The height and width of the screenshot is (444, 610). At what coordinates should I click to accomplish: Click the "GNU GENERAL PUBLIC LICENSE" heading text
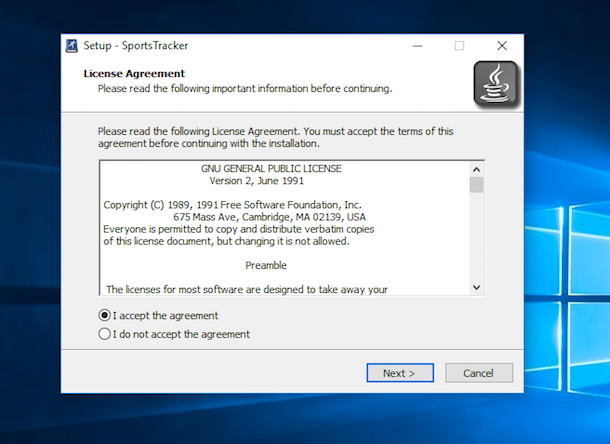[x=271, y=168]
